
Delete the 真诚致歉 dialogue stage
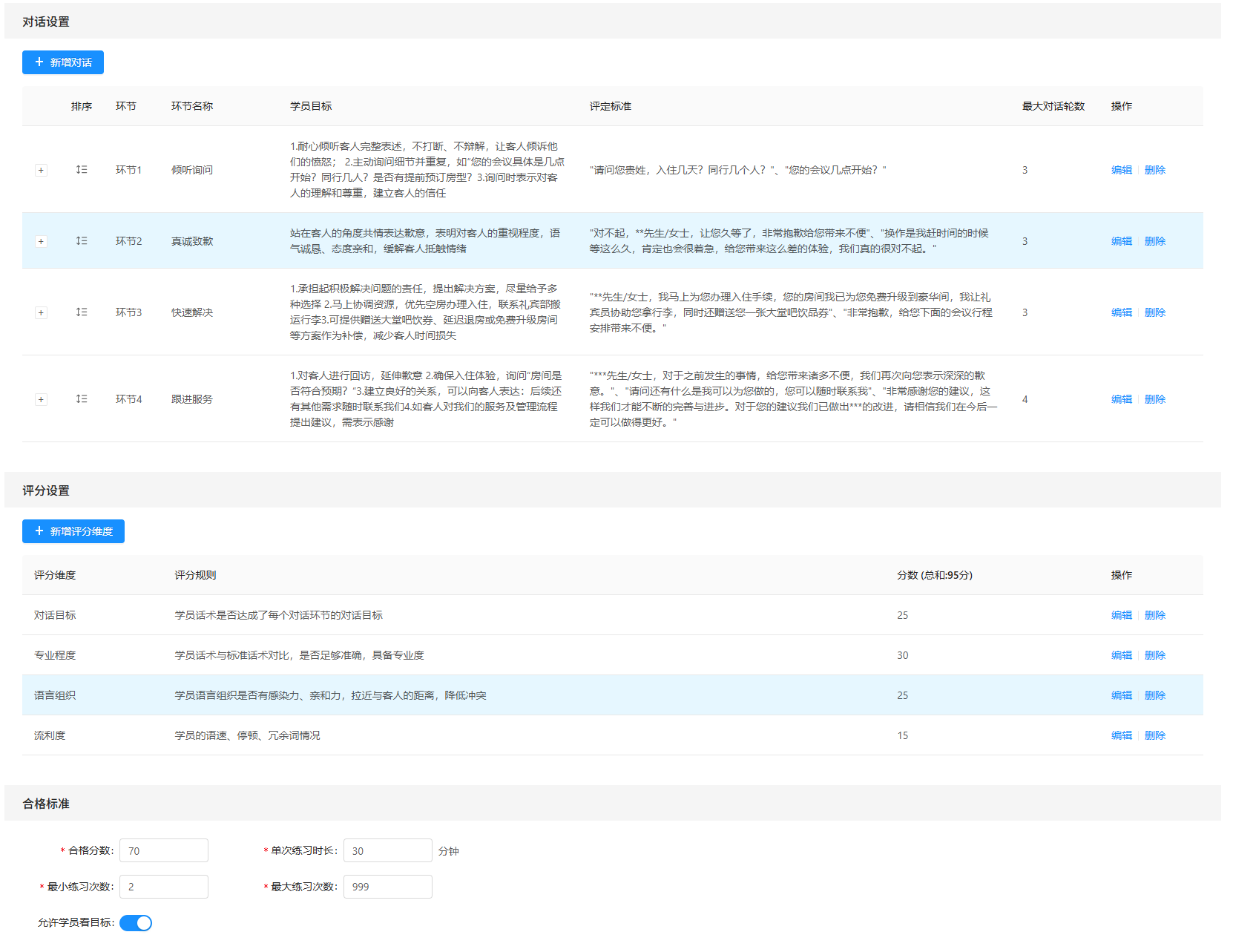click(x=1154, y=241)
